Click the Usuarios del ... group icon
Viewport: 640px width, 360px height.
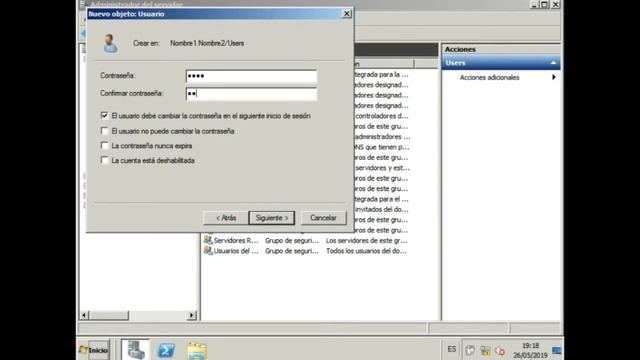208,251
